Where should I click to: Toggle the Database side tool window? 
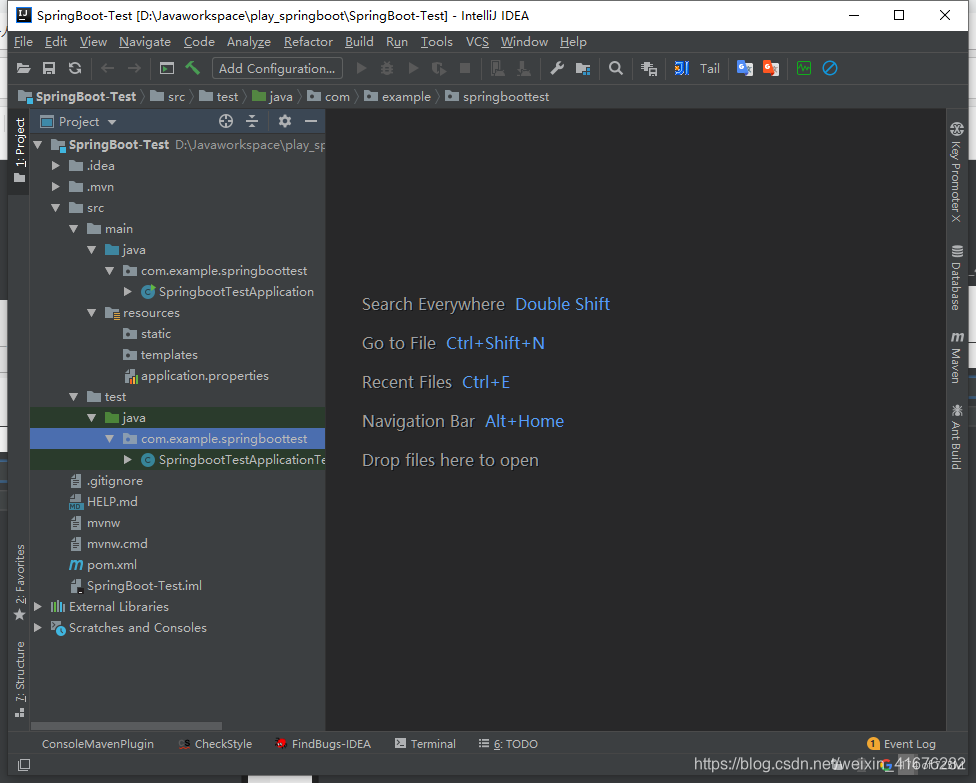coord(957,278)
